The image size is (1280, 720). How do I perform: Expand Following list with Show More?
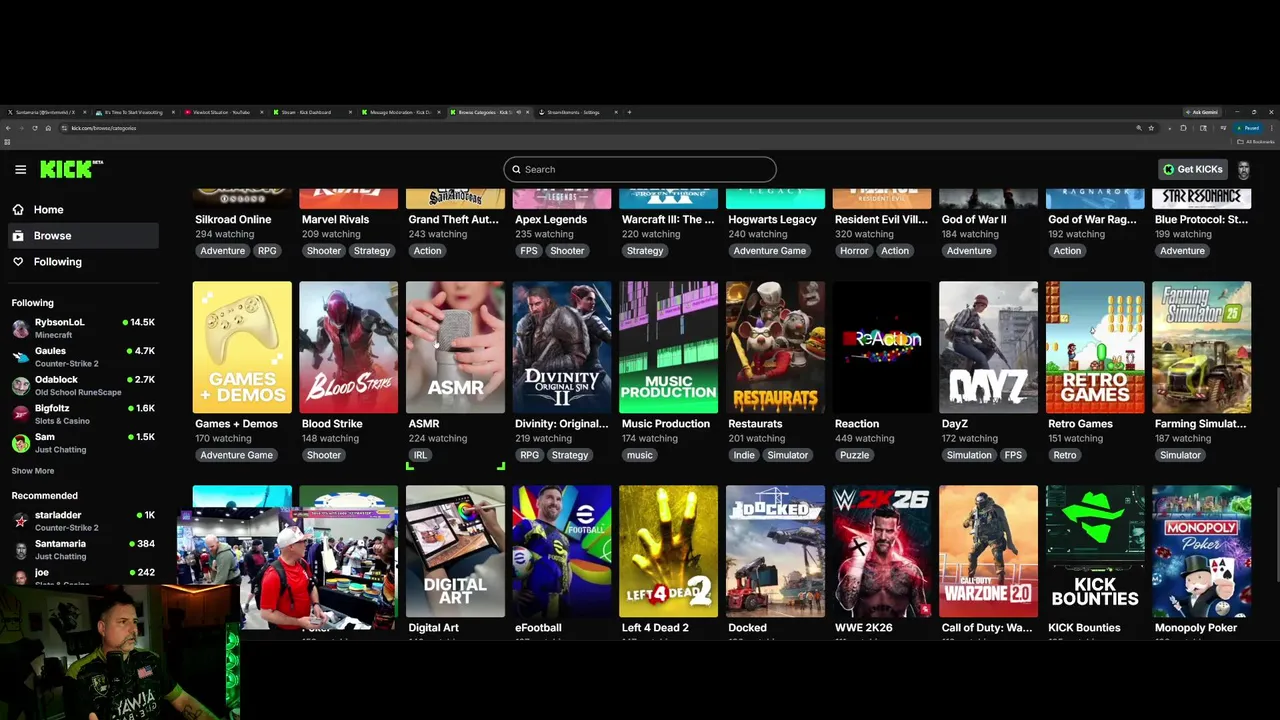(33, 471)
